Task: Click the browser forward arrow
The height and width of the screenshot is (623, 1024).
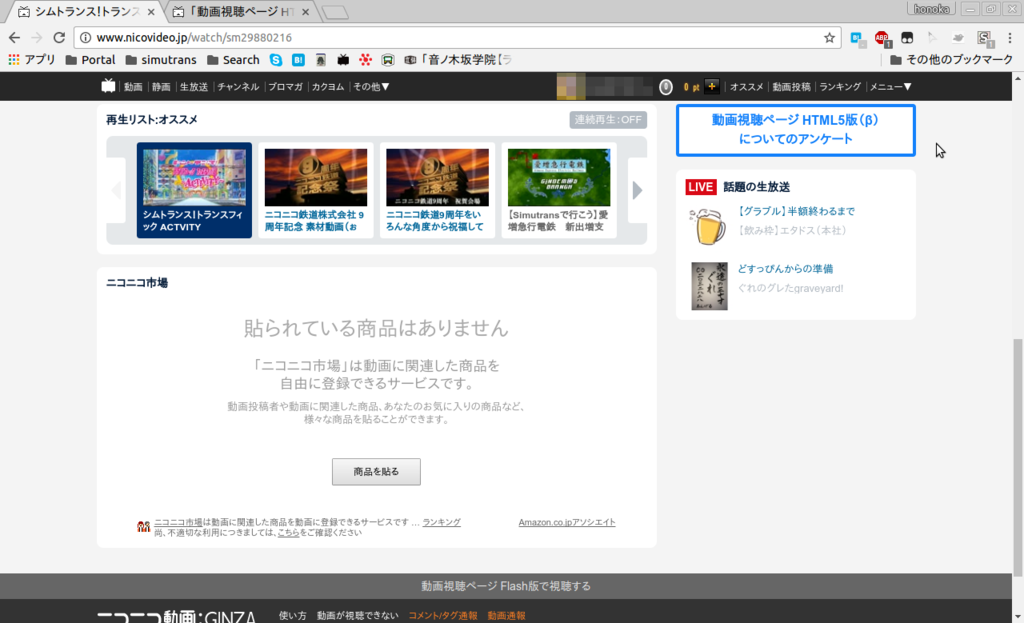Action: click(x=37, y=38)
